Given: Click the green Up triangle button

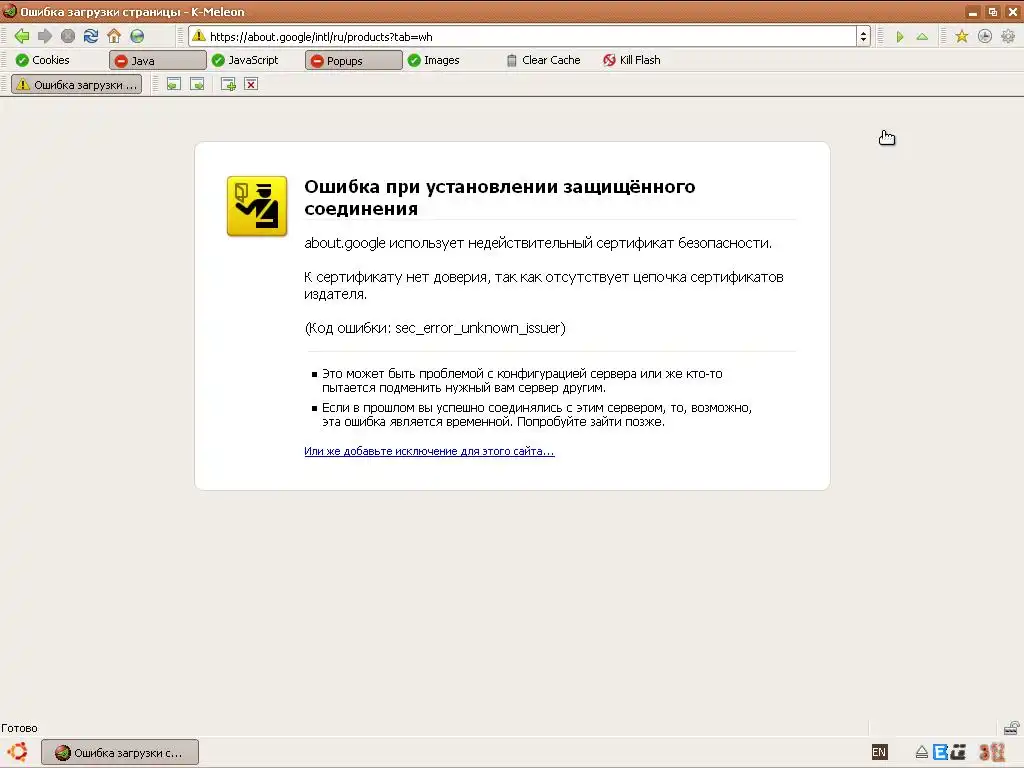Looking at the screenshot, I should pyautogui.click(x=922, y=37).
